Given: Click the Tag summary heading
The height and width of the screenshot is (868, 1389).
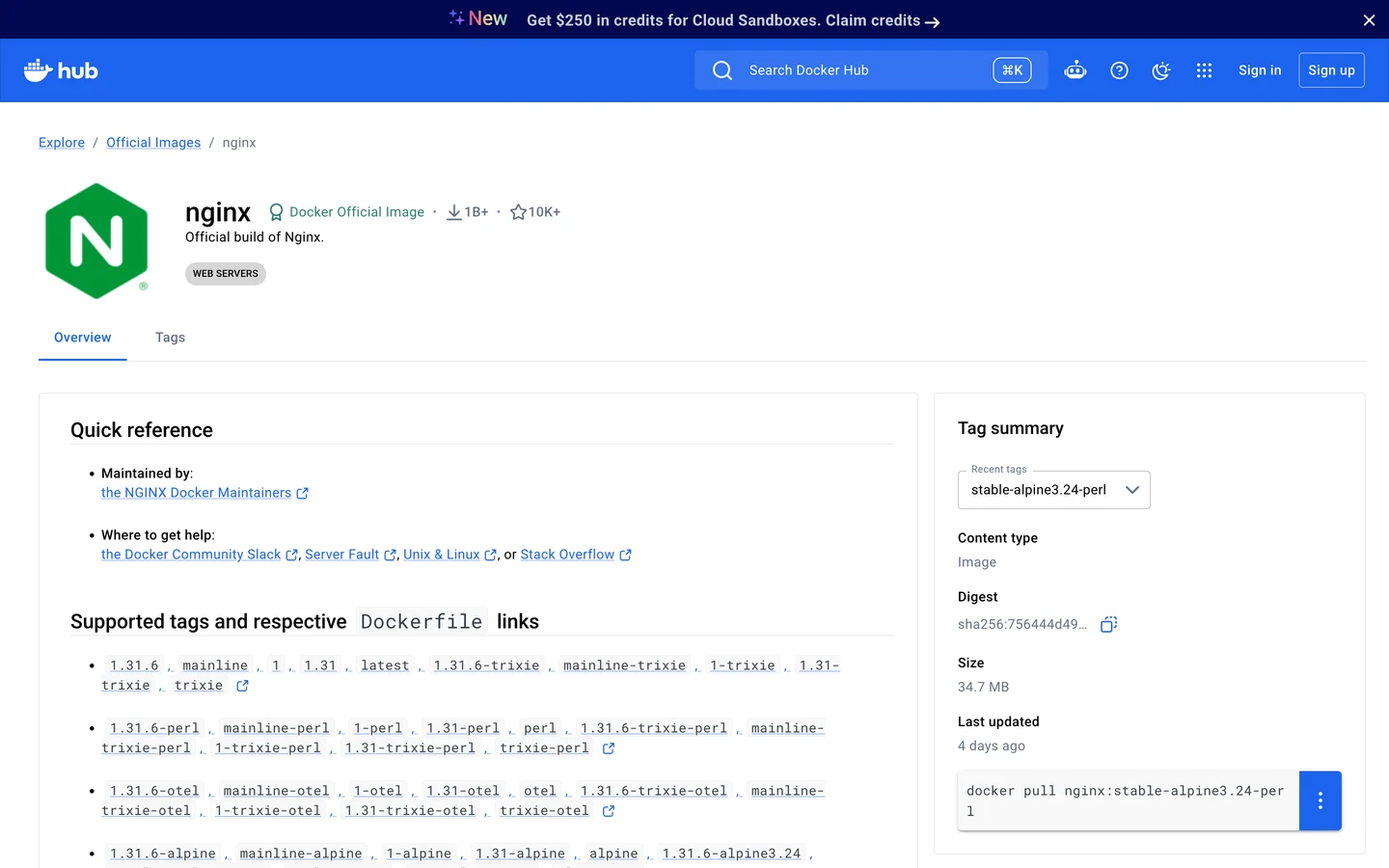Looking at the screenshot, I should [x=1011, y=428].
